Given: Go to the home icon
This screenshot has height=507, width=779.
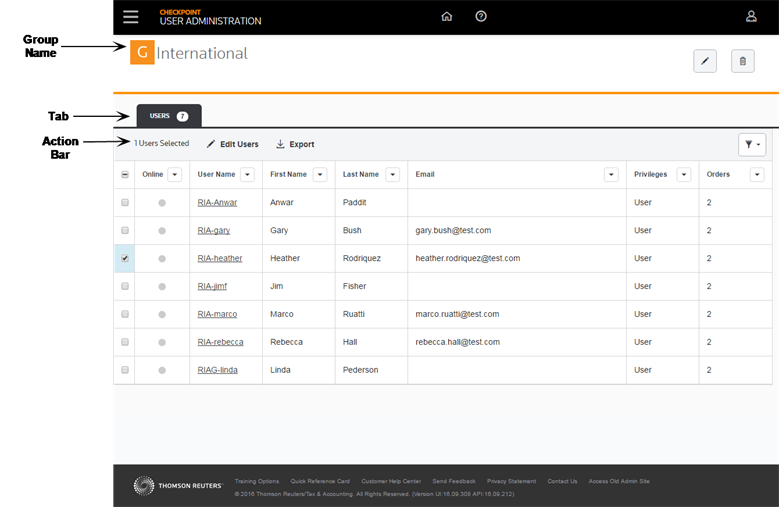Looking at the screenshot, I should coord(446,17).
